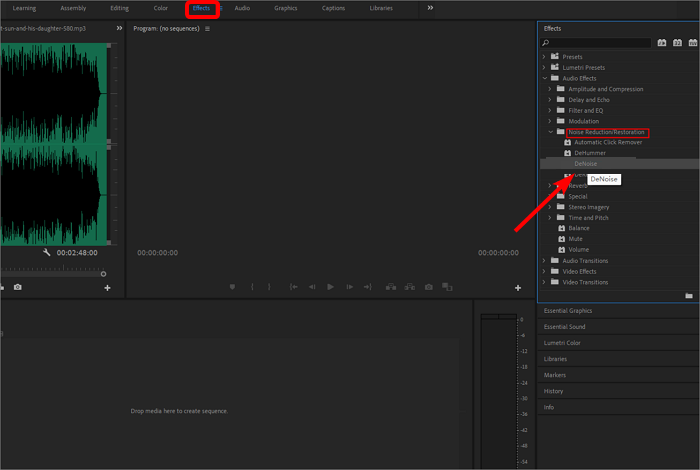Toggle Accelerated Effects filter in Effects panel

662,43
